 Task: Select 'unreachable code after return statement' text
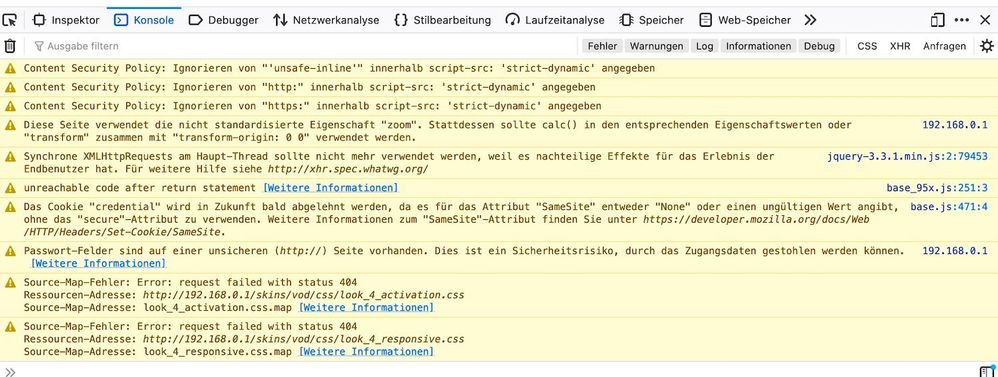click(x=140, y=188)
